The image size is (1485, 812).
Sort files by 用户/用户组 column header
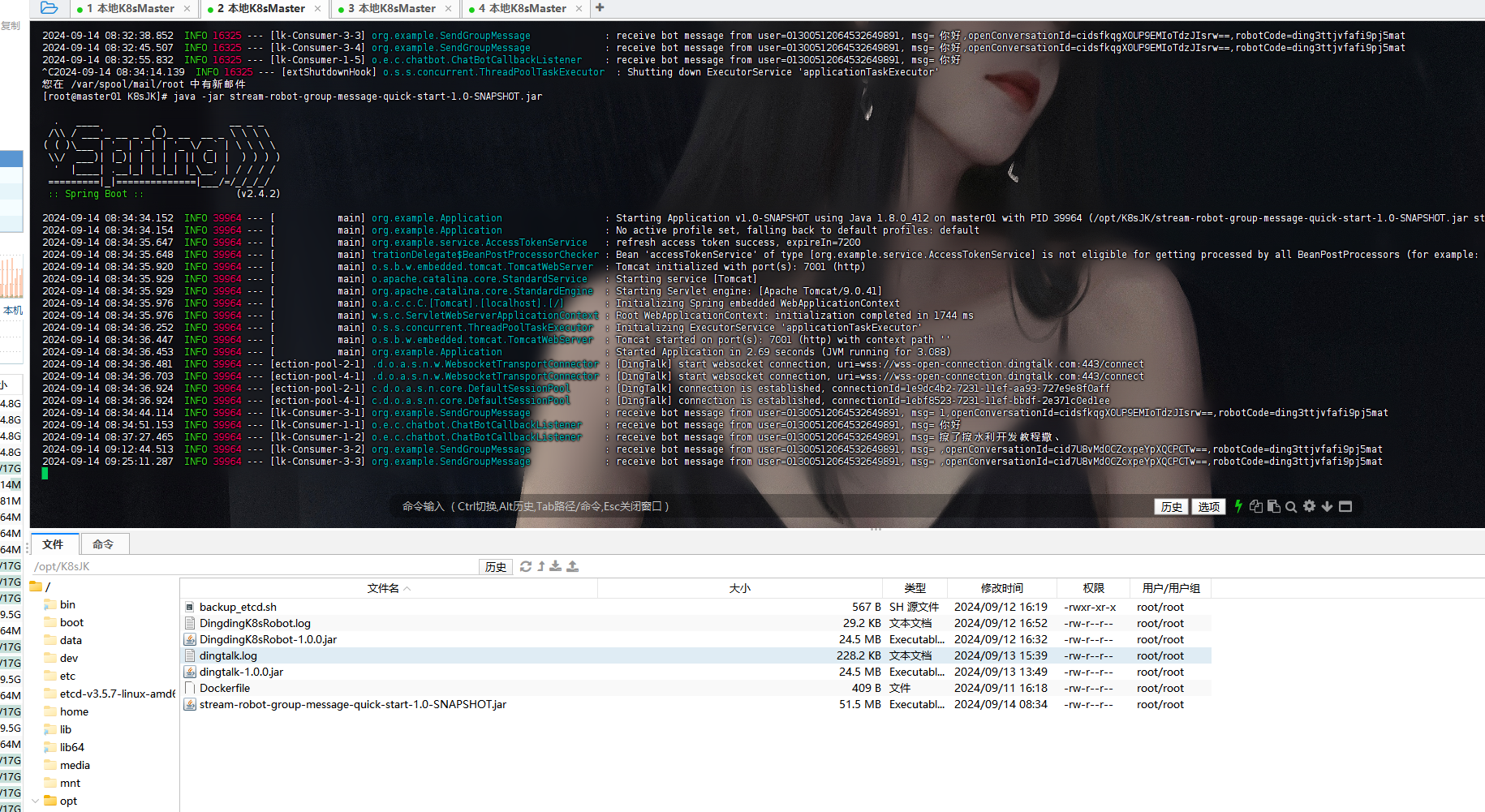pos(1171,588)
